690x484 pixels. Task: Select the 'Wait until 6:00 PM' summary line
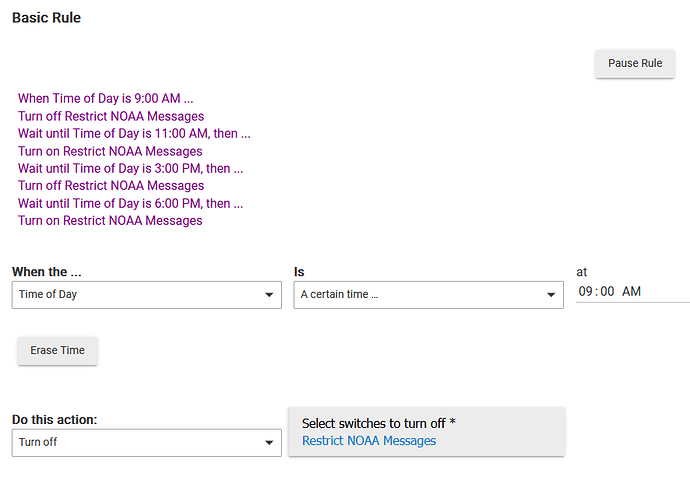(130, 203)
